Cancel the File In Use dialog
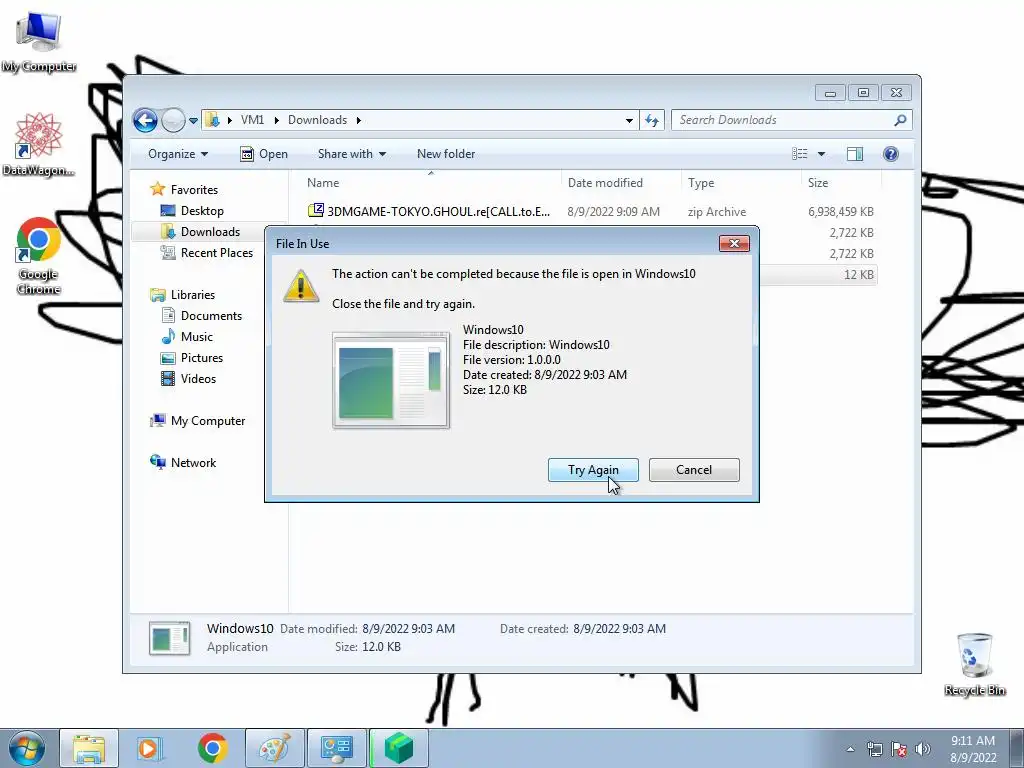Viewport: 1024px width, 768px height. [694, 470]
